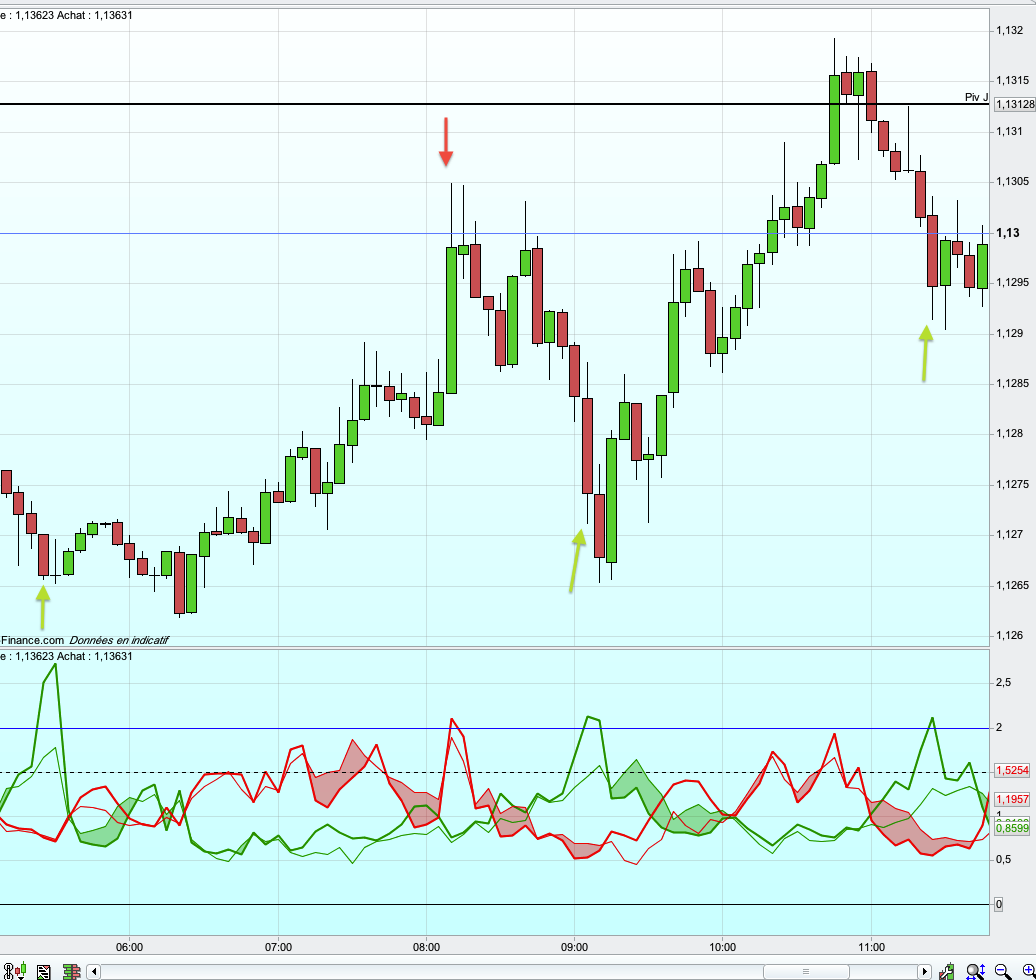This screenshot has height=980, width=1036.
Task: Click the 1,1295 price axis label
Action: (1012, 283)
